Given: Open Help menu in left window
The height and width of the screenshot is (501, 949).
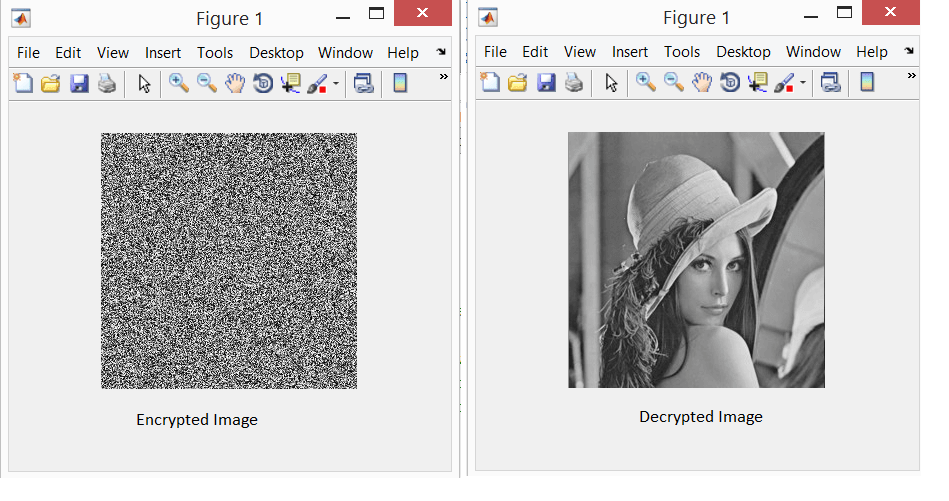Looking at the screenshot, I should (x=402, y=53).
